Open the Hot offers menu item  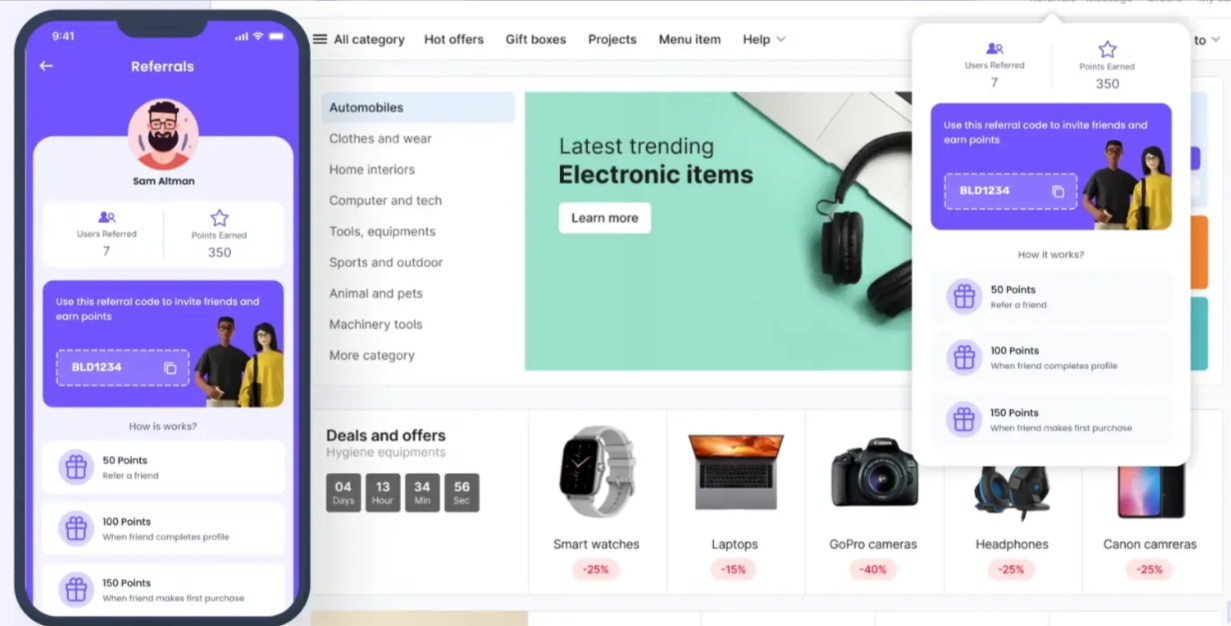click(454, 39)
